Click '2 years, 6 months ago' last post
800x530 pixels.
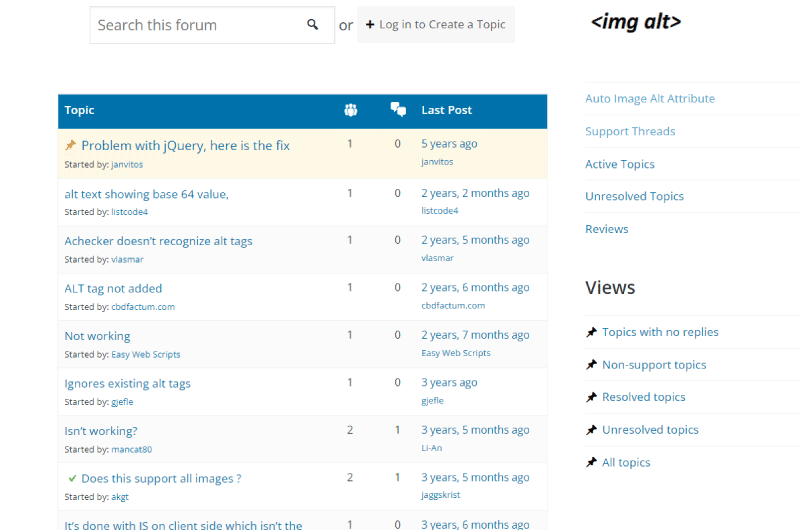476,287
